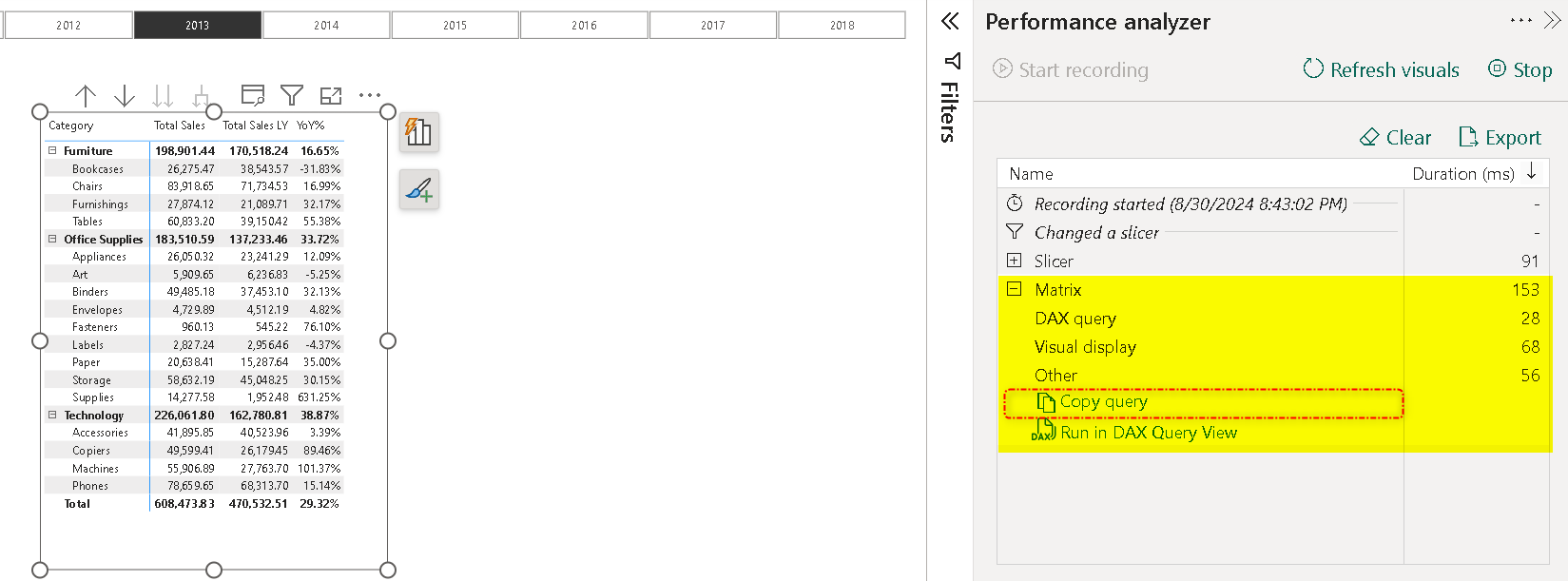Viewport: 1568px width, 581px height.
Task: Open the matrix visual filter icon
Action: 292,95
